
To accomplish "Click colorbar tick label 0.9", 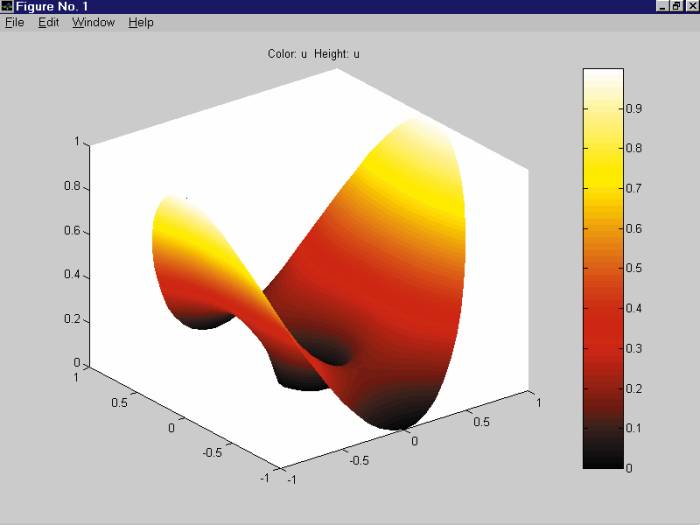I will coord(634,108).
